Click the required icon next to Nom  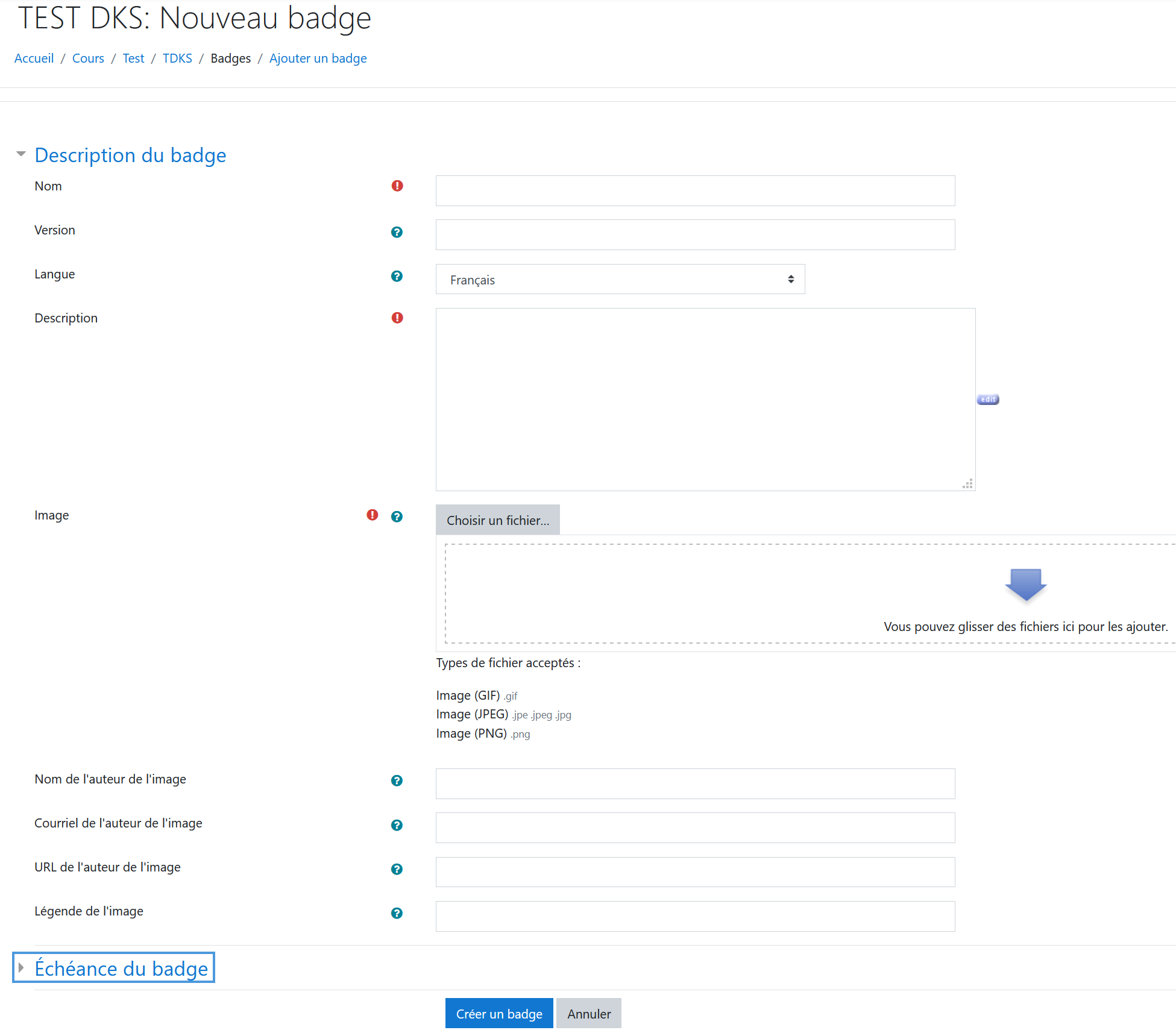coord(397,186)
